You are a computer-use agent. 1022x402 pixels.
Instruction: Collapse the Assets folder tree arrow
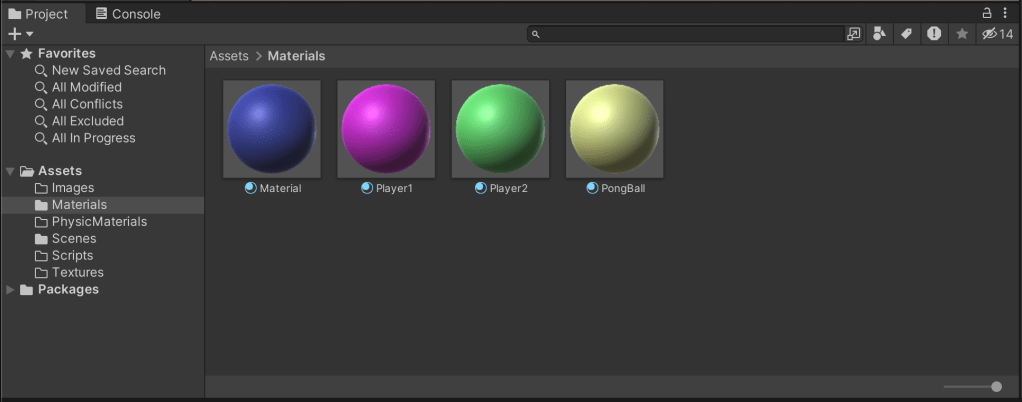(10, 171)
